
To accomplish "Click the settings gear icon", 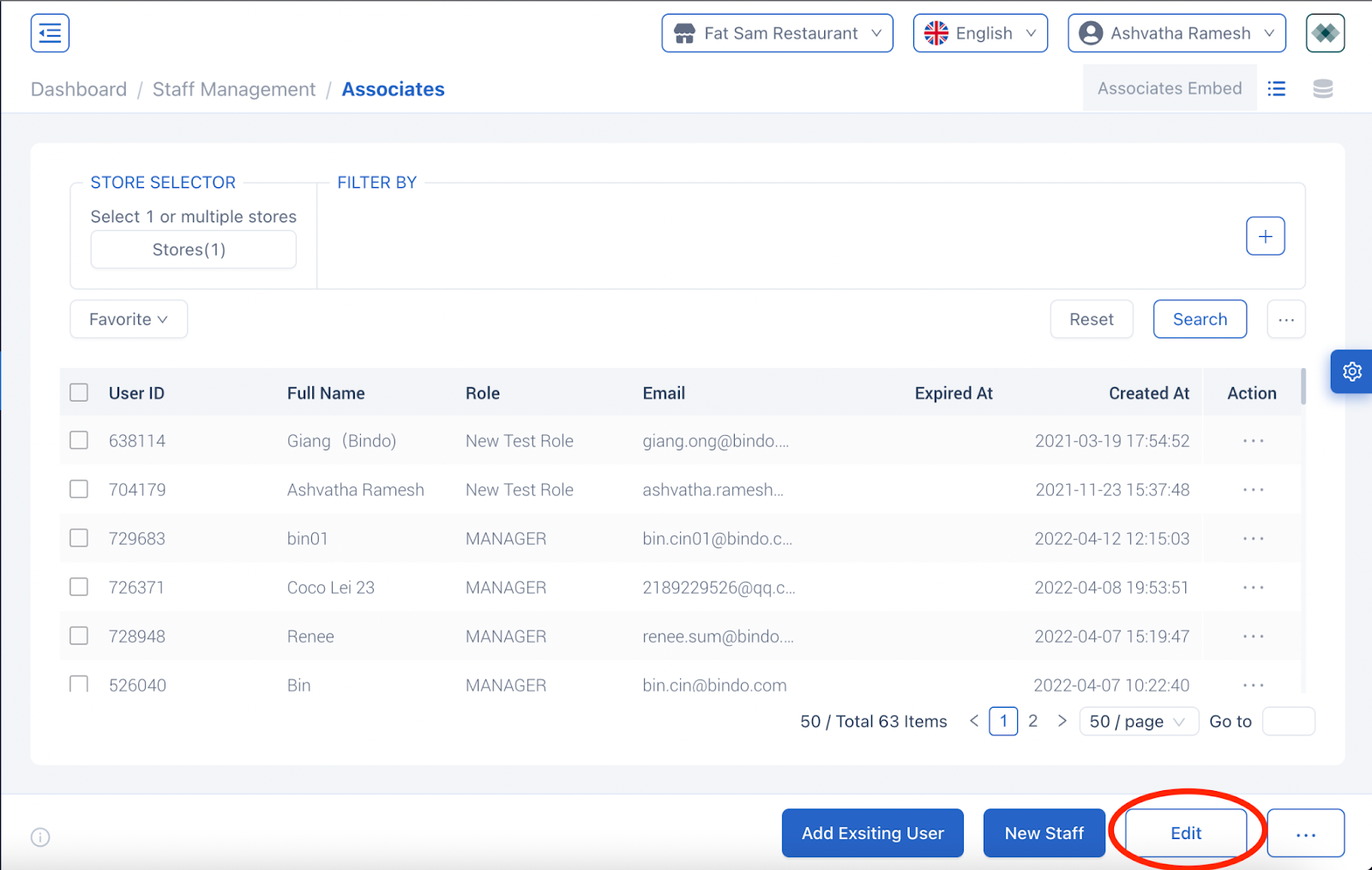I will [1351, 372].
